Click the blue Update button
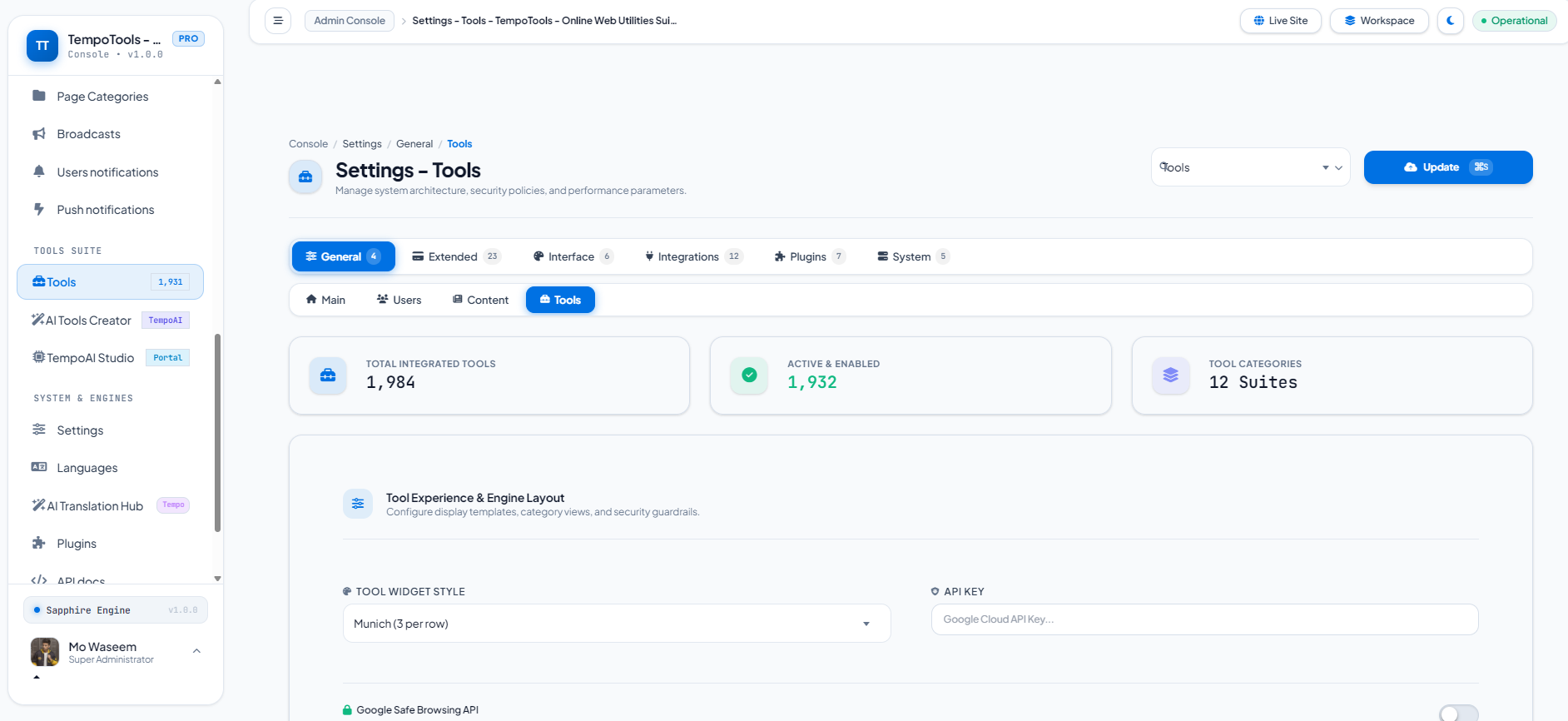 1448,167
